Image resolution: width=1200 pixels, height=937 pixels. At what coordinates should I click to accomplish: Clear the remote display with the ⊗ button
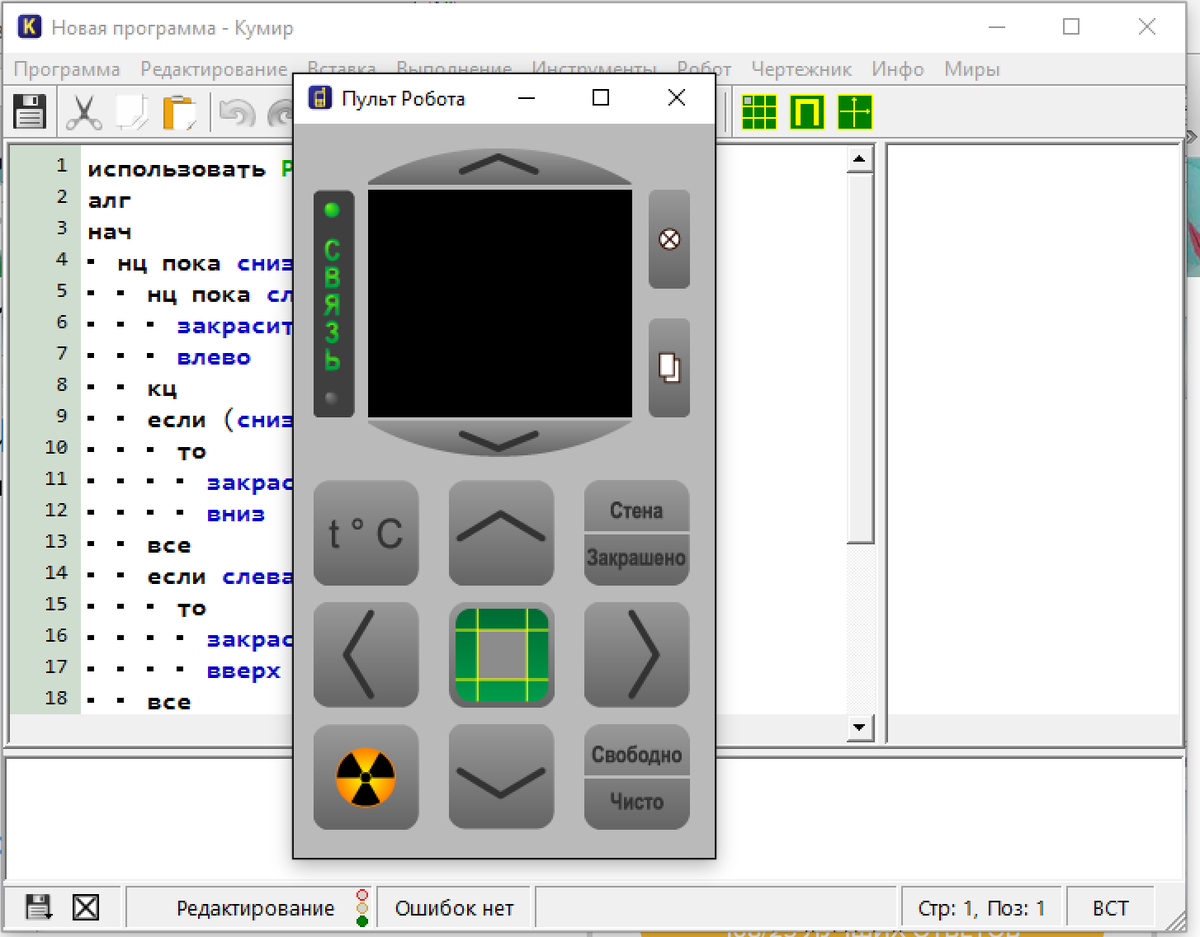pos(669,240)
